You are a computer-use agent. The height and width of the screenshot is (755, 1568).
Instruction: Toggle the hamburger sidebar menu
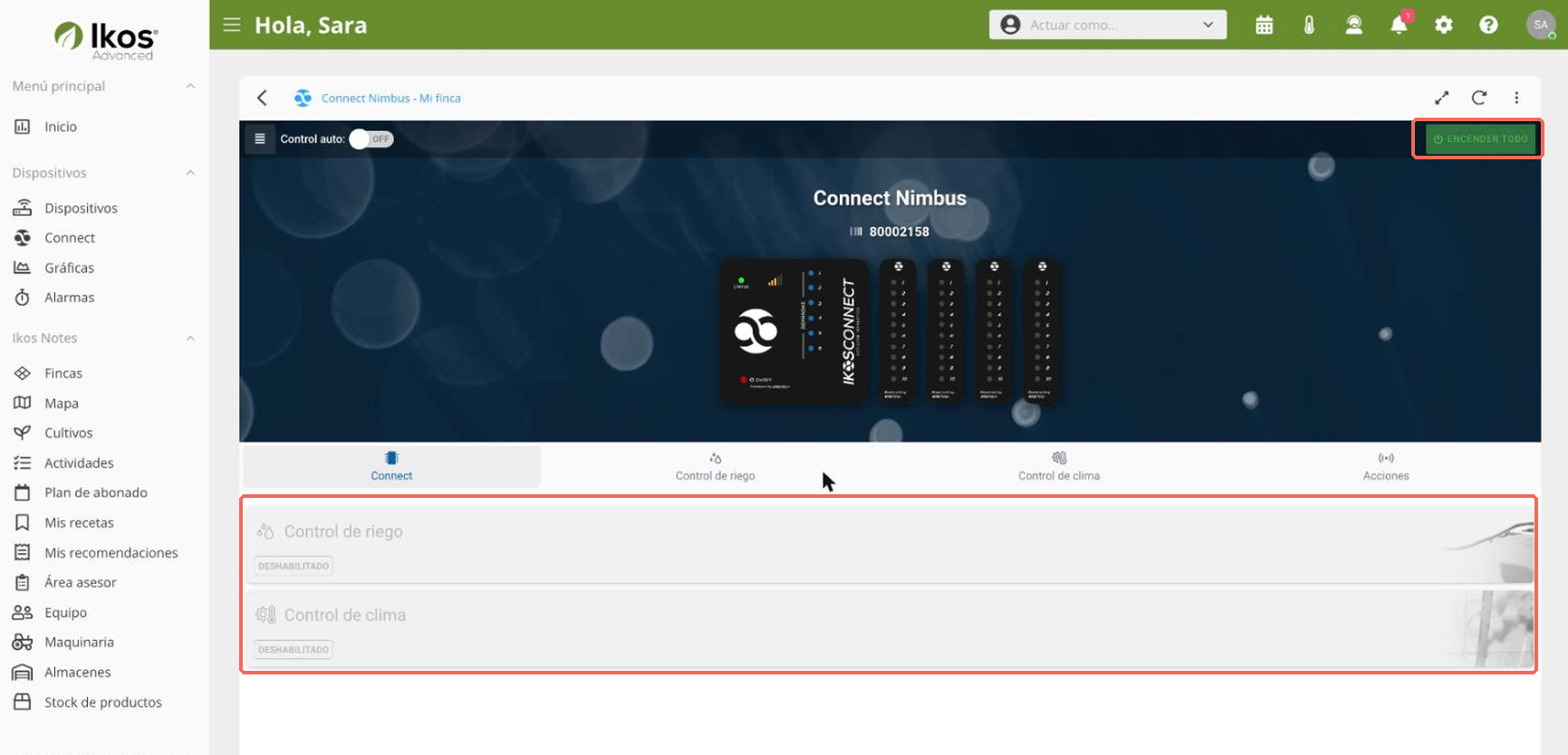(232, 24)
